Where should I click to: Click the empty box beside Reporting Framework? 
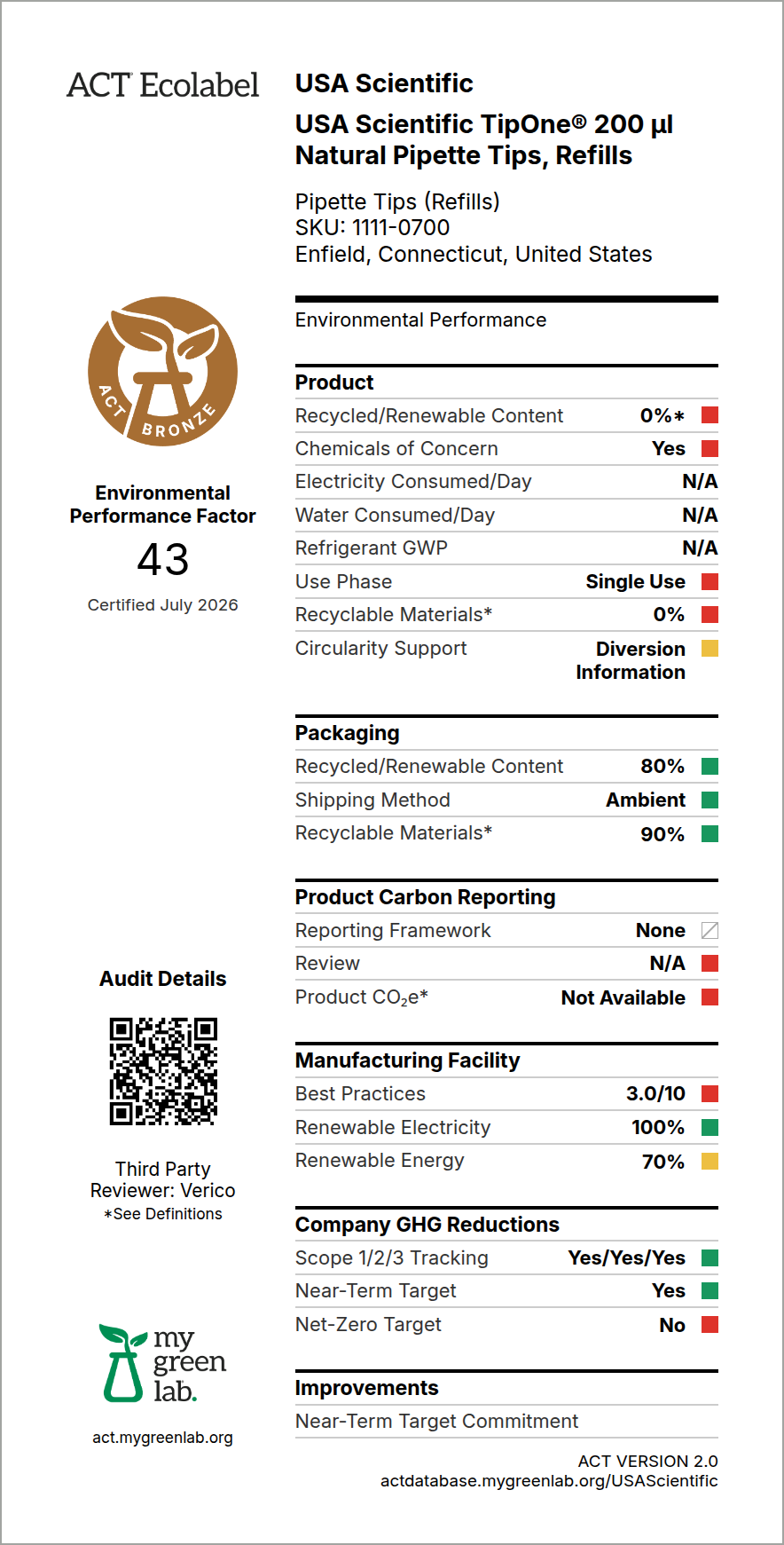(x=710, y=930)
